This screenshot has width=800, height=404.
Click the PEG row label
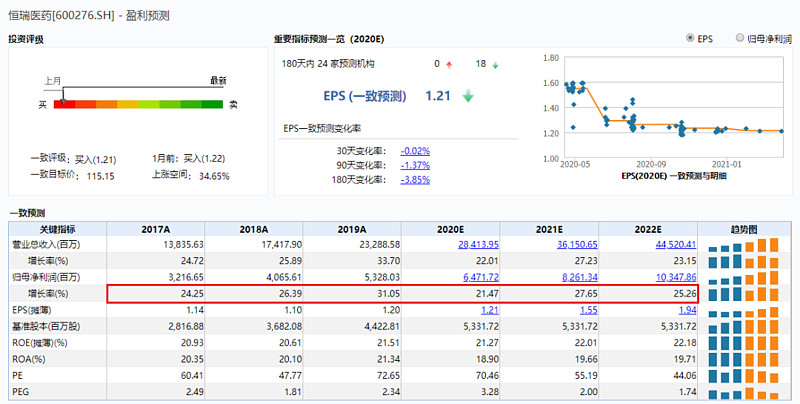coord(20,392)
